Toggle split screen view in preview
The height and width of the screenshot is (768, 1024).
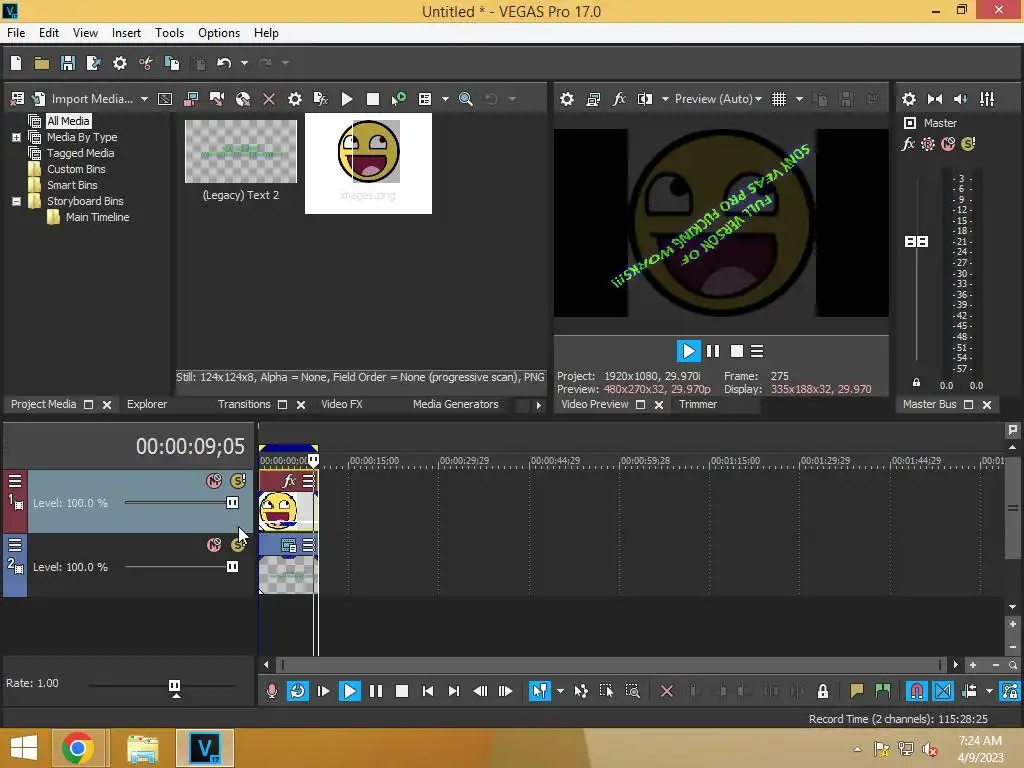click(x=645, y=99)
